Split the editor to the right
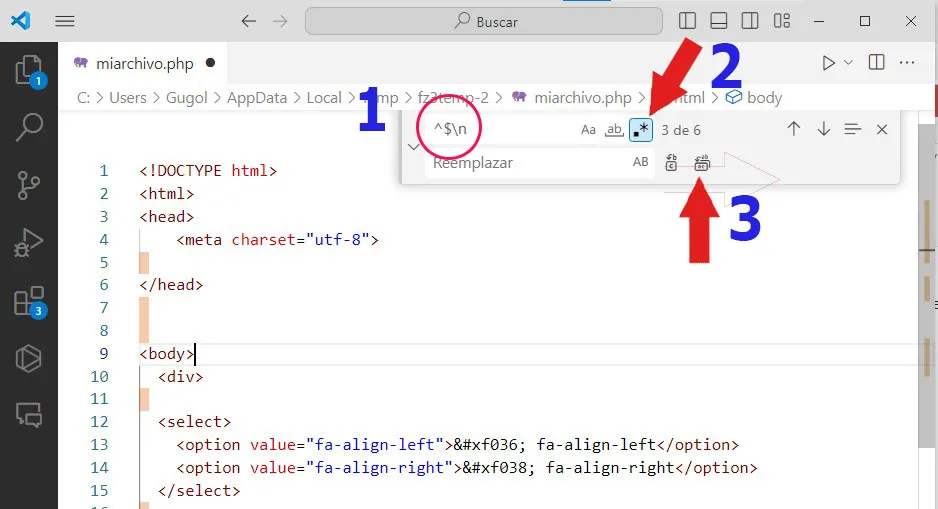The height and width of the screenshot is (509, 938). pyautogui.click(x=876, y=62)
